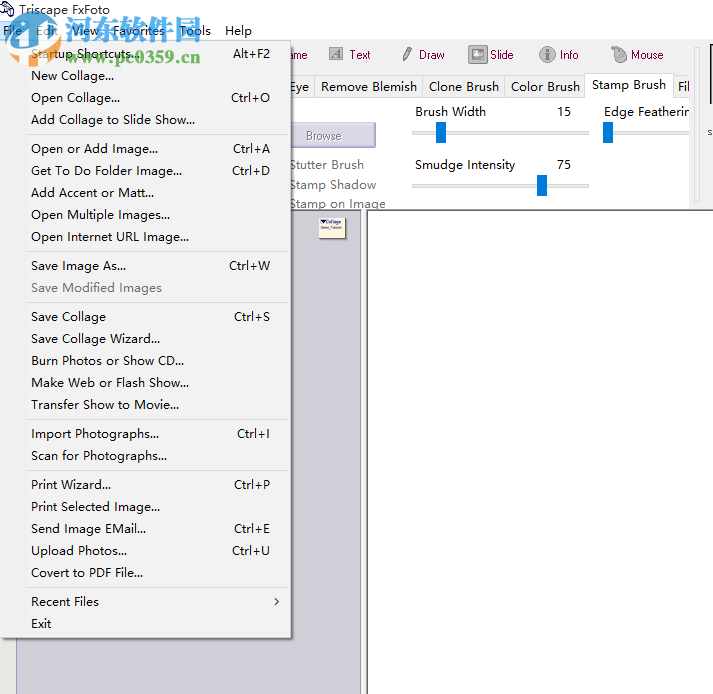Switch to the Remove Blemish tab
The height and width of the screenshot is (694, 713).
(369, 86)
